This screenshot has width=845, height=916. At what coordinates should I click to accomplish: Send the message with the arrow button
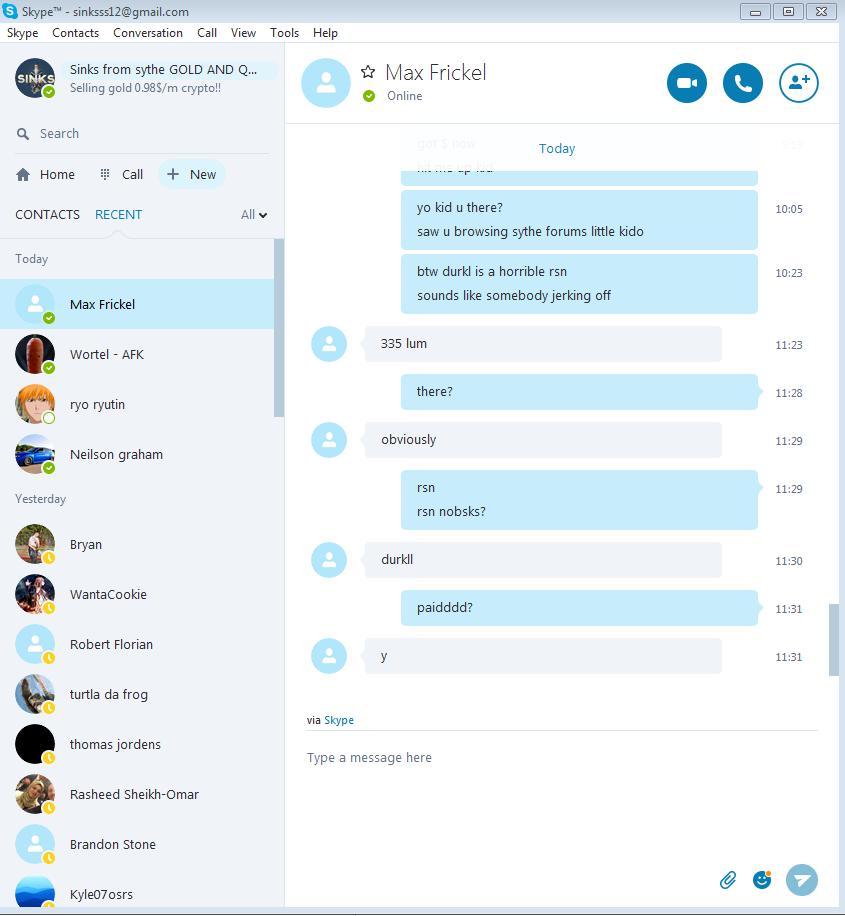tap(802, 880)
